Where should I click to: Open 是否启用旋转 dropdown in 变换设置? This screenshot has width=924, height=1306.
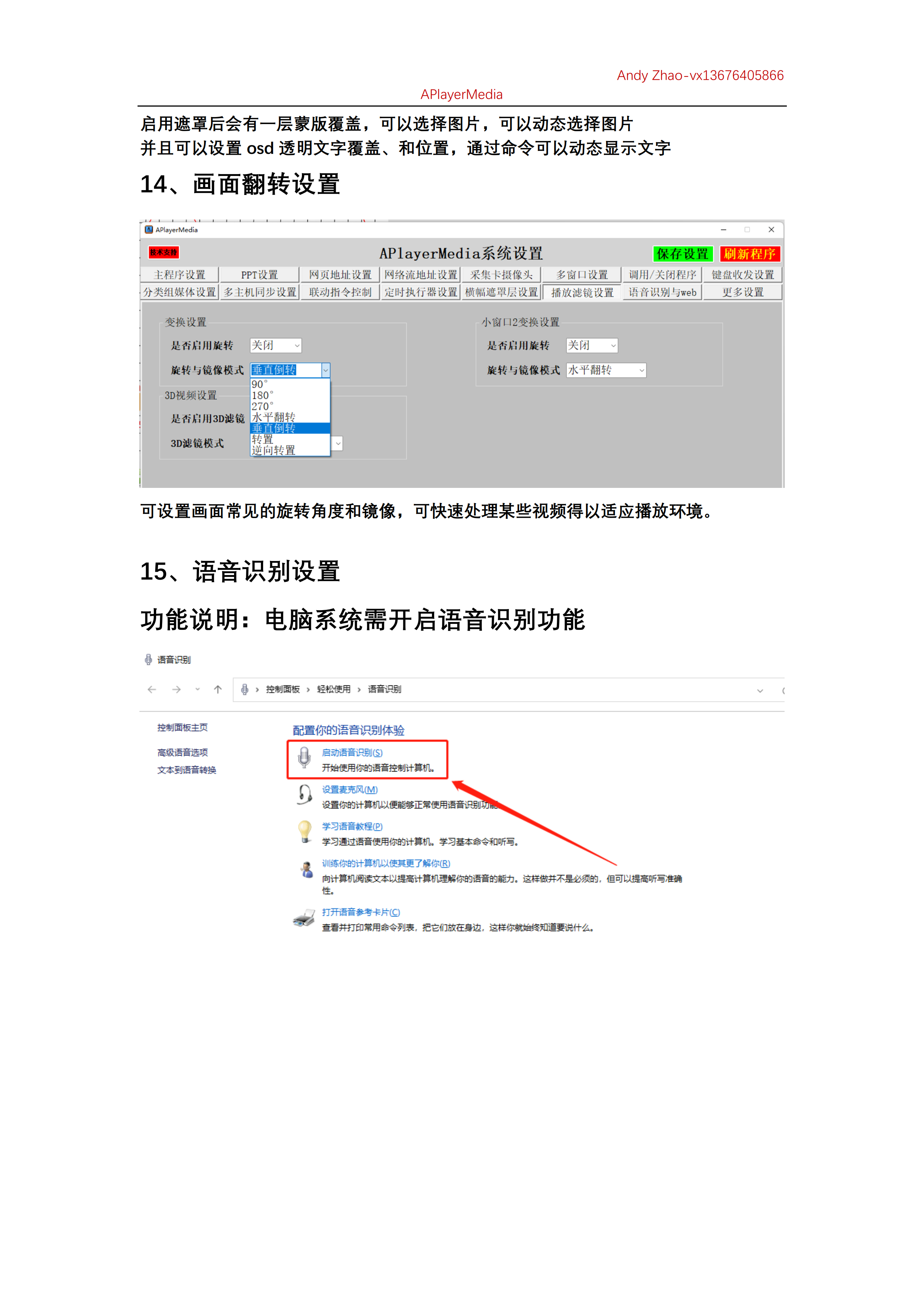[276, 345]
